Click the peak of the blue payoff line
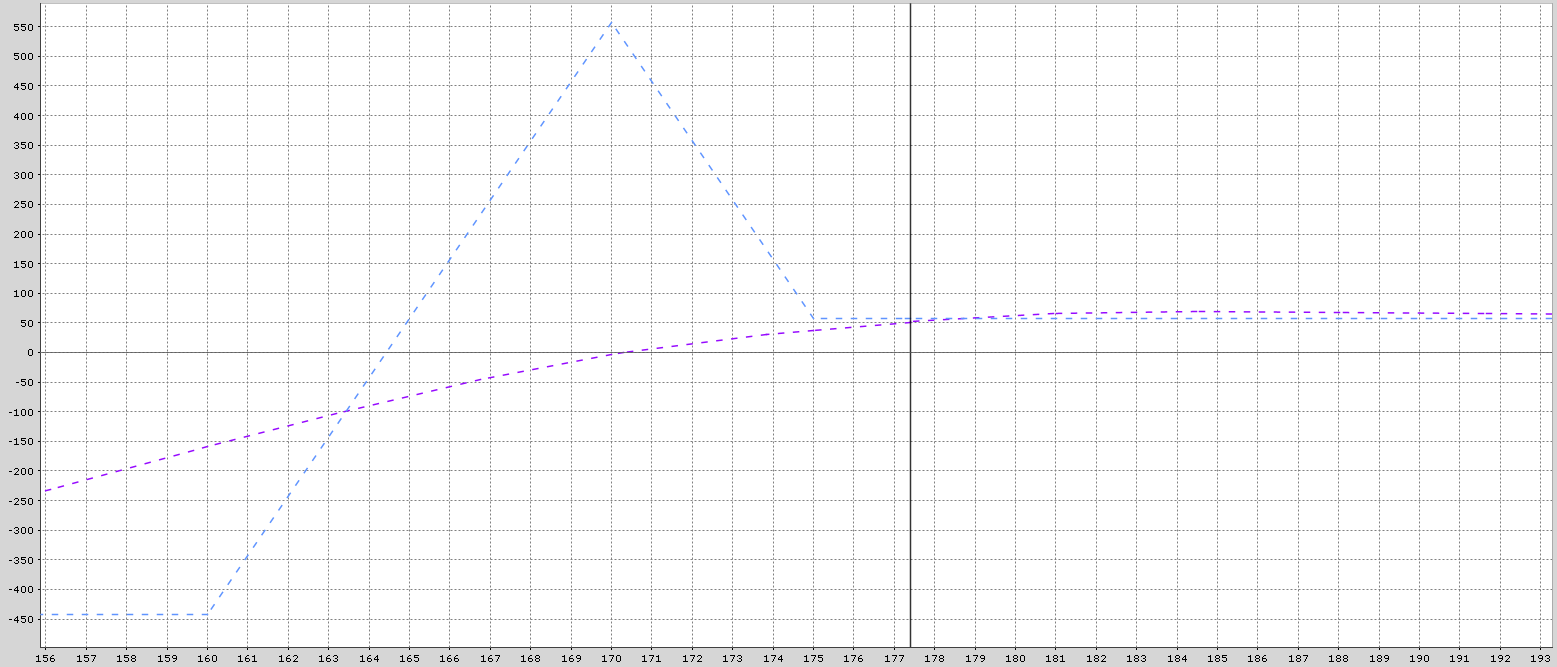The image size is (1557, 667). [x=610, y=22]
